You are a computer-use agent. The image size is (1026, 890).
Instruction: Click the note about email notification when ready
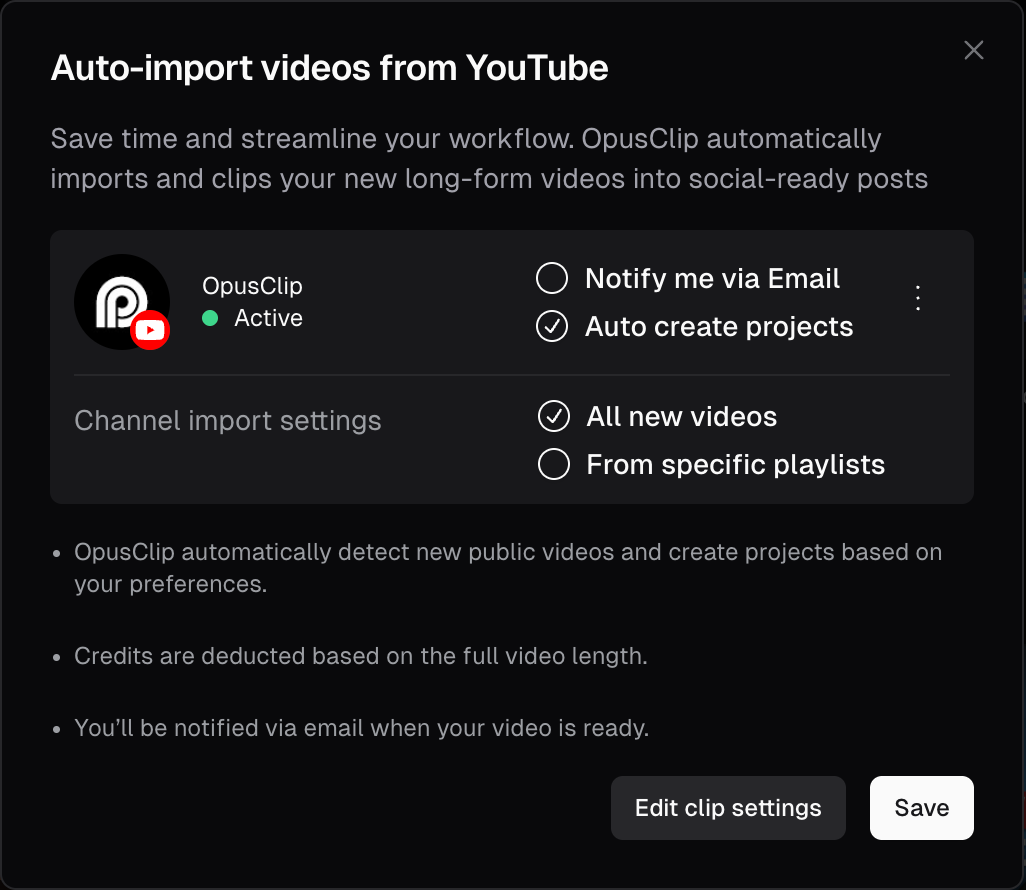tap(361, 728)
